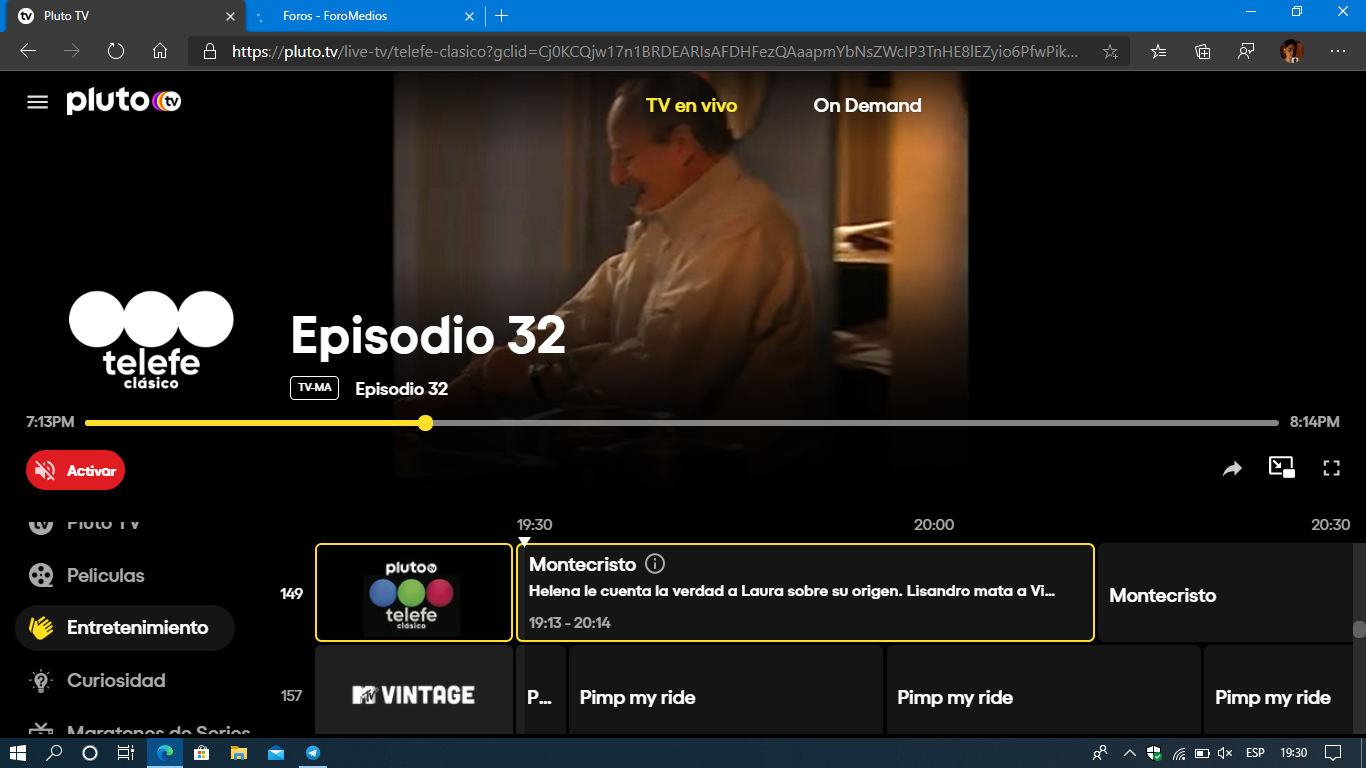Open the network Wi-Fi tray icon
This screenshot has height=768, width=1366.
[x=1178, y=753]
